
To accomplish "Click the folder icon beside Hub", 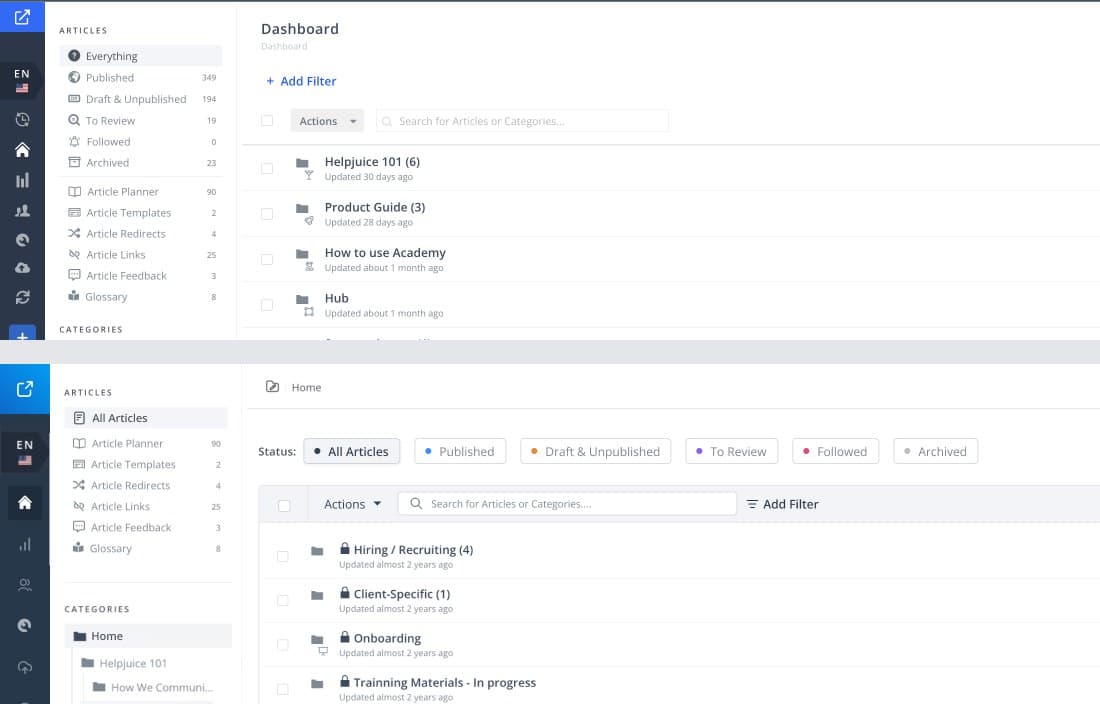I will tap(302, 299).
